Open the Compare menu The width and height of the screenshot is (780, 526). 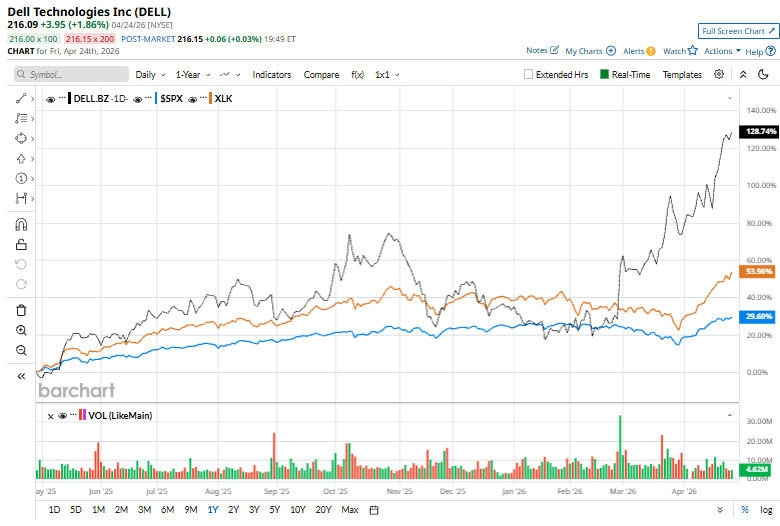(321, 75)
